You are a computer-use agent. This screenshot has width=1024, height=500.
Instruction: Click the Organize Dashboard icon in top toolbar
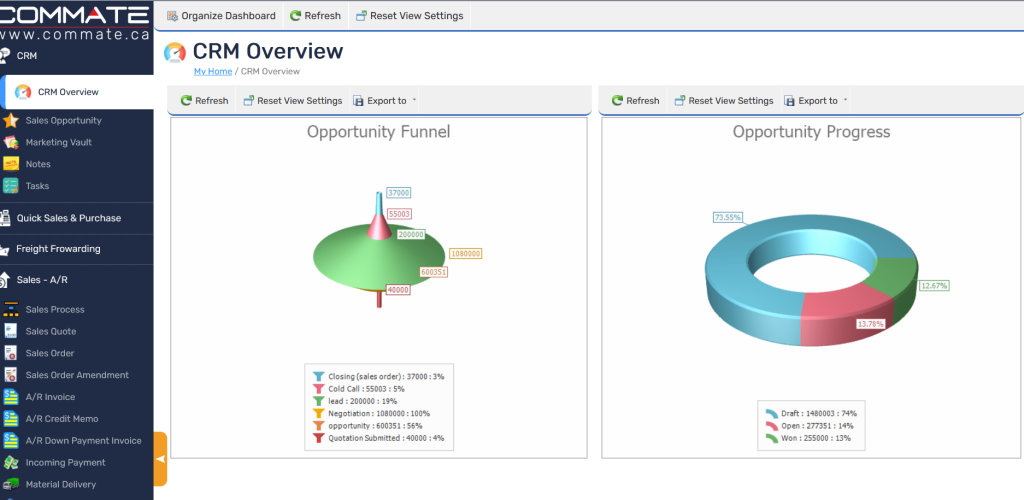tap(172, 16)
